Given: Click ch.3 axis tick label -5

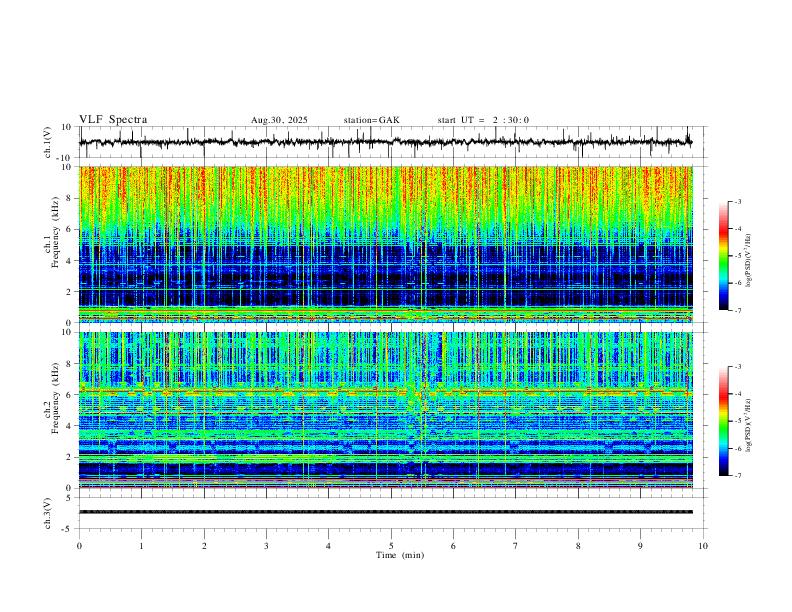Looking at the screenshot, I should click(x=68, y=529).
